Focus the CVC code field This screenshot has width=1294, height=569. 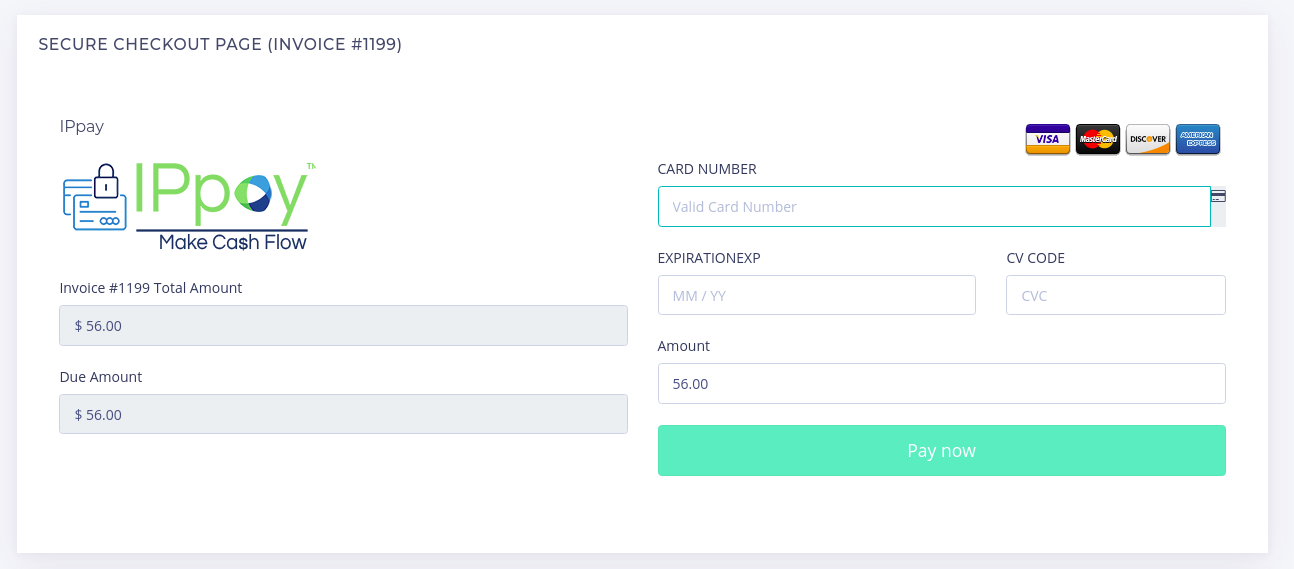tap(1115, 295)
